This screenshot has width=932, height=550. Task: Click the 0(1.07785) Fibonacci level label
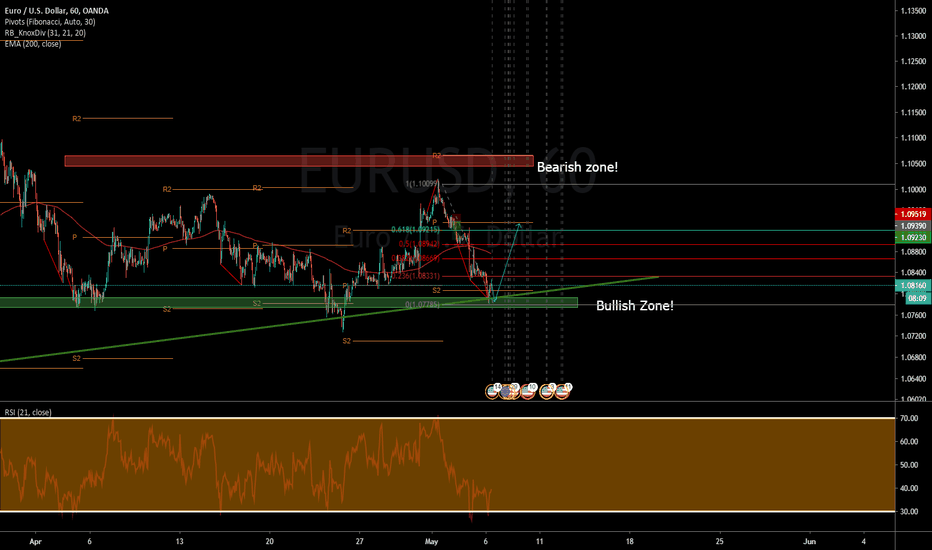423,304
